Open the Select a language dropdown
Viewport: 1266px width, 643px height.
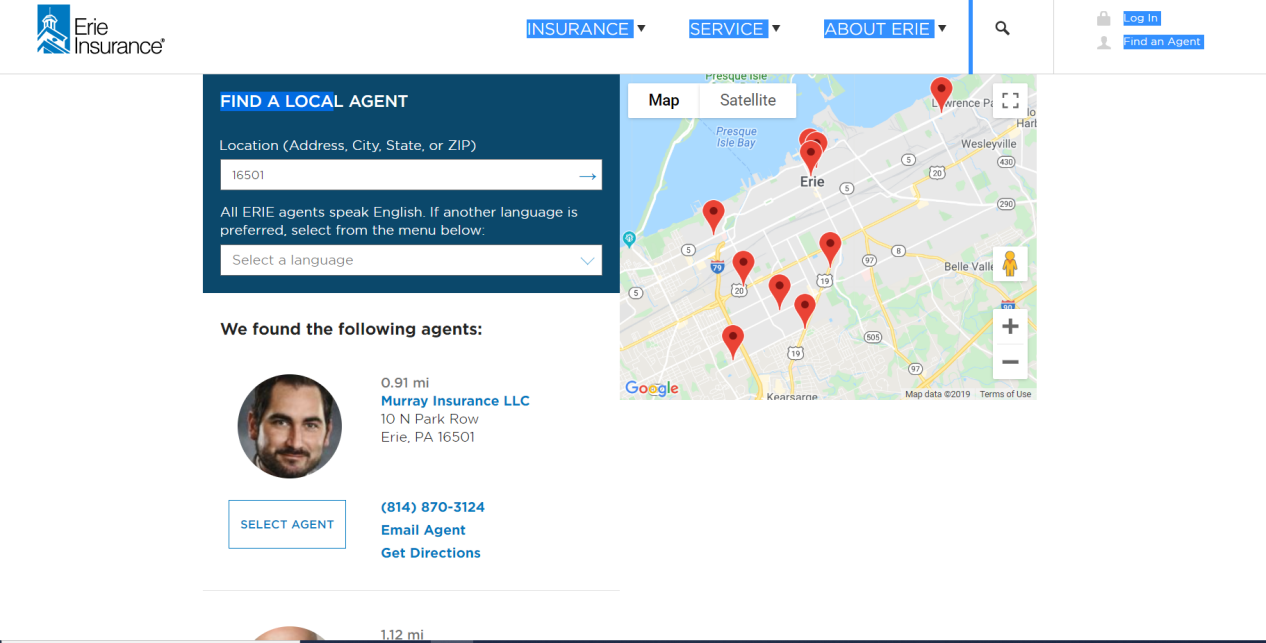click(411, 260)
